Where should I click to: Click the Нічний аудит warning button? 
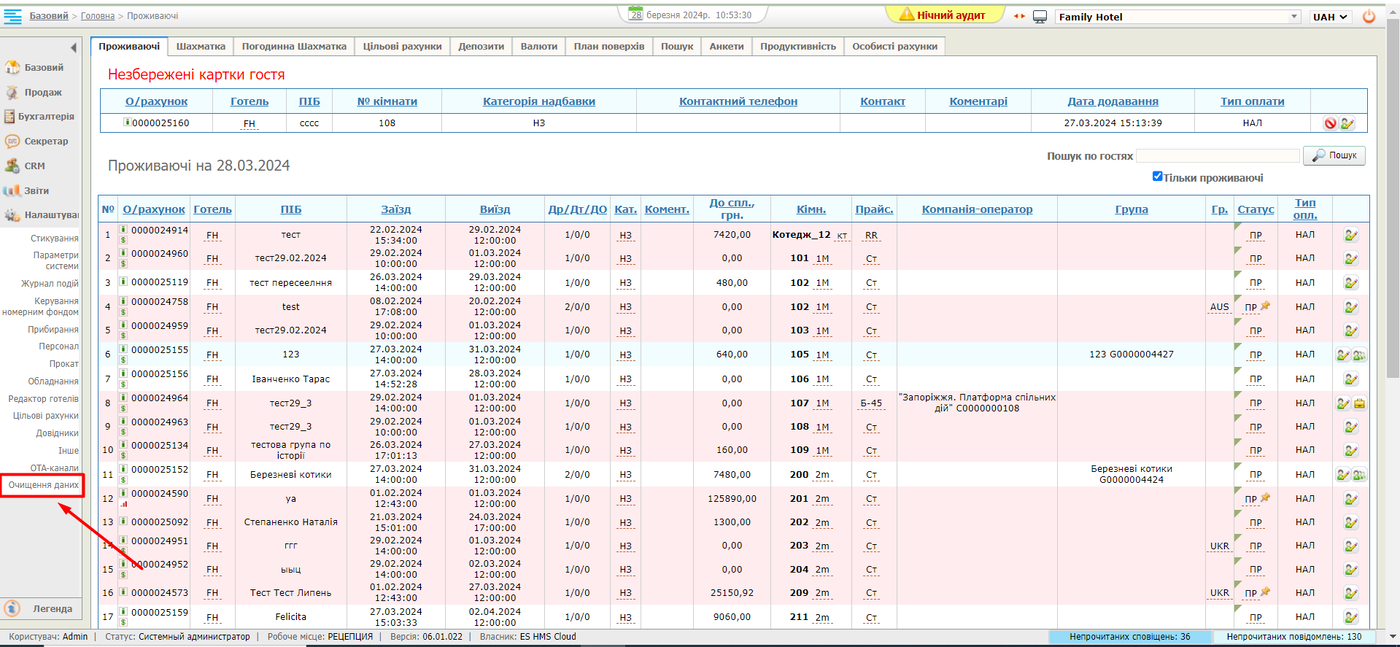(x=942, y=15)
